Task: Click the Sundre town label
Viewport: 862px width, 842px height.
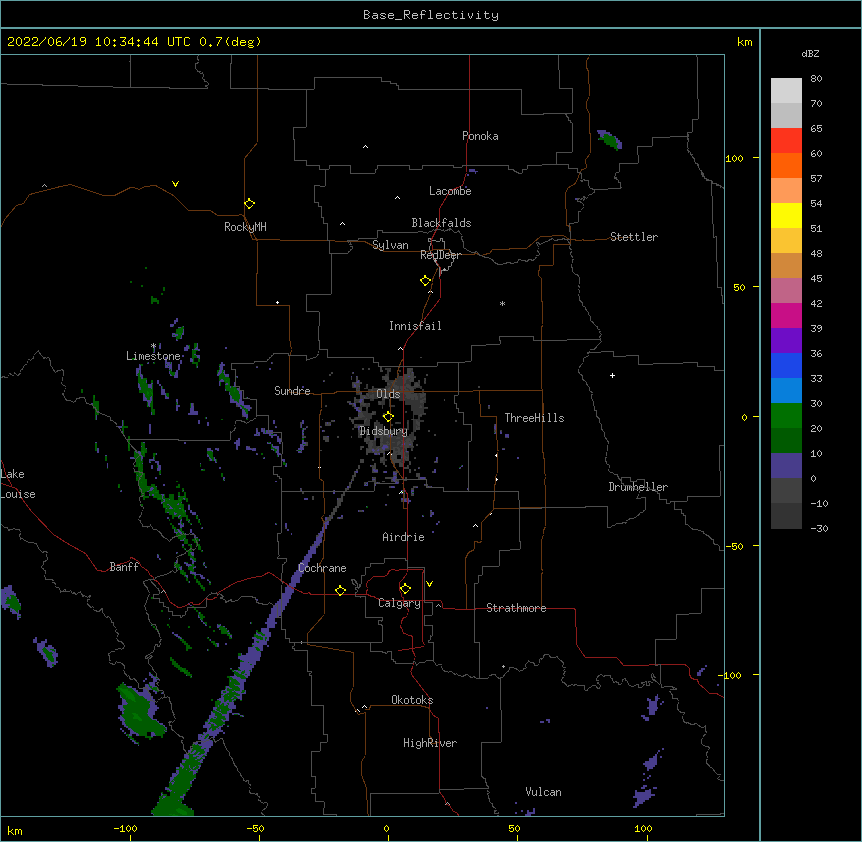Action: tap(292, 391)
